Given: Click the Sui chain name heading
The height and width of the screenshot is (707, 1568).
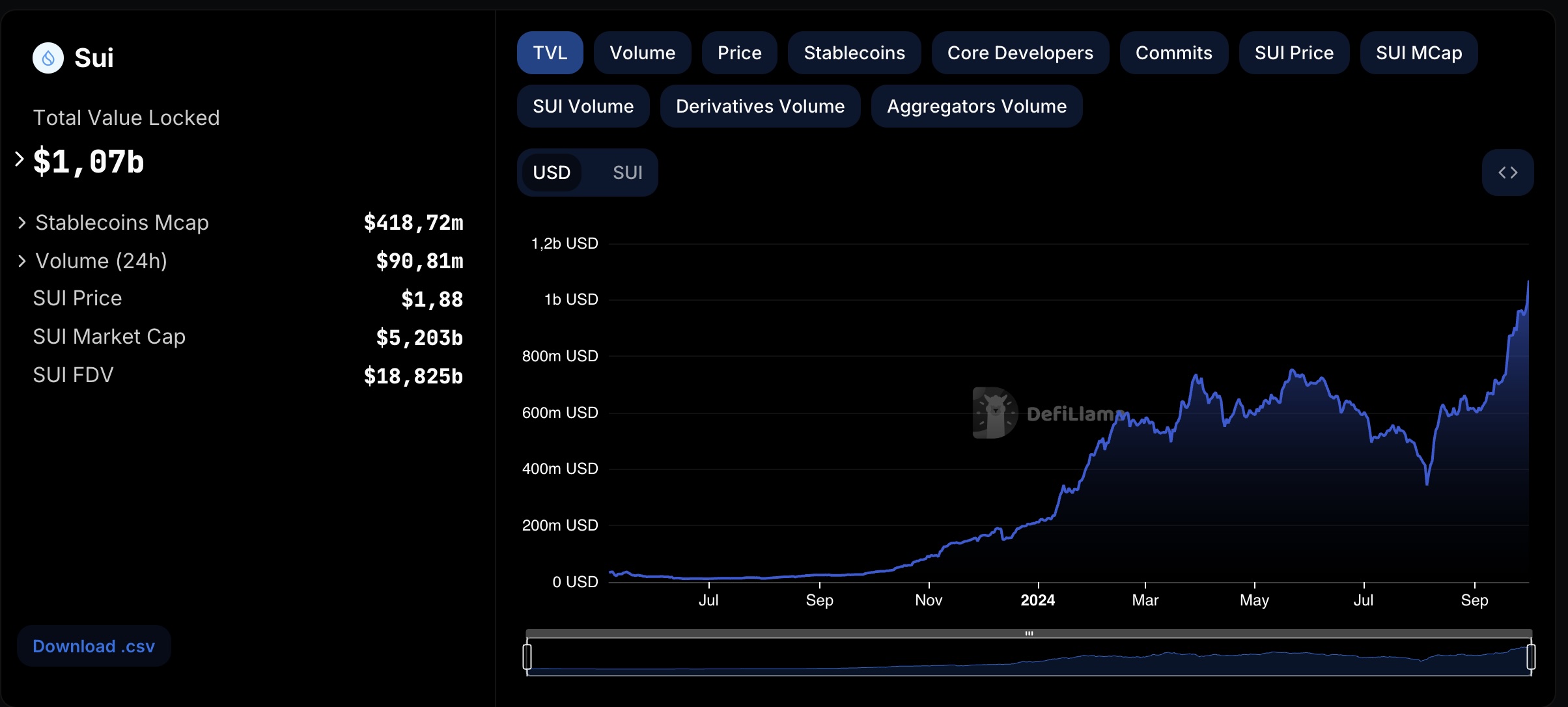Looking at the screenshot, I should pos(94,58).
